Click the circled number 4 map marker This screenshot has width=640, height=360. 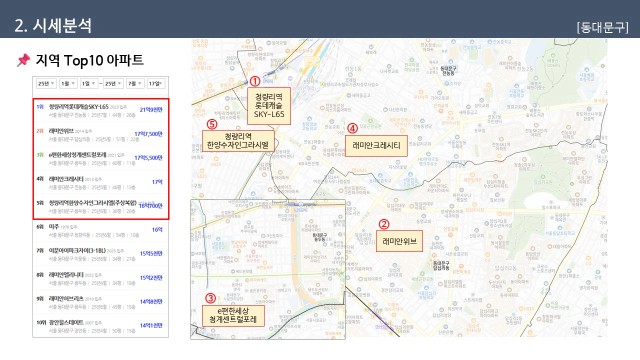point(352,129)
